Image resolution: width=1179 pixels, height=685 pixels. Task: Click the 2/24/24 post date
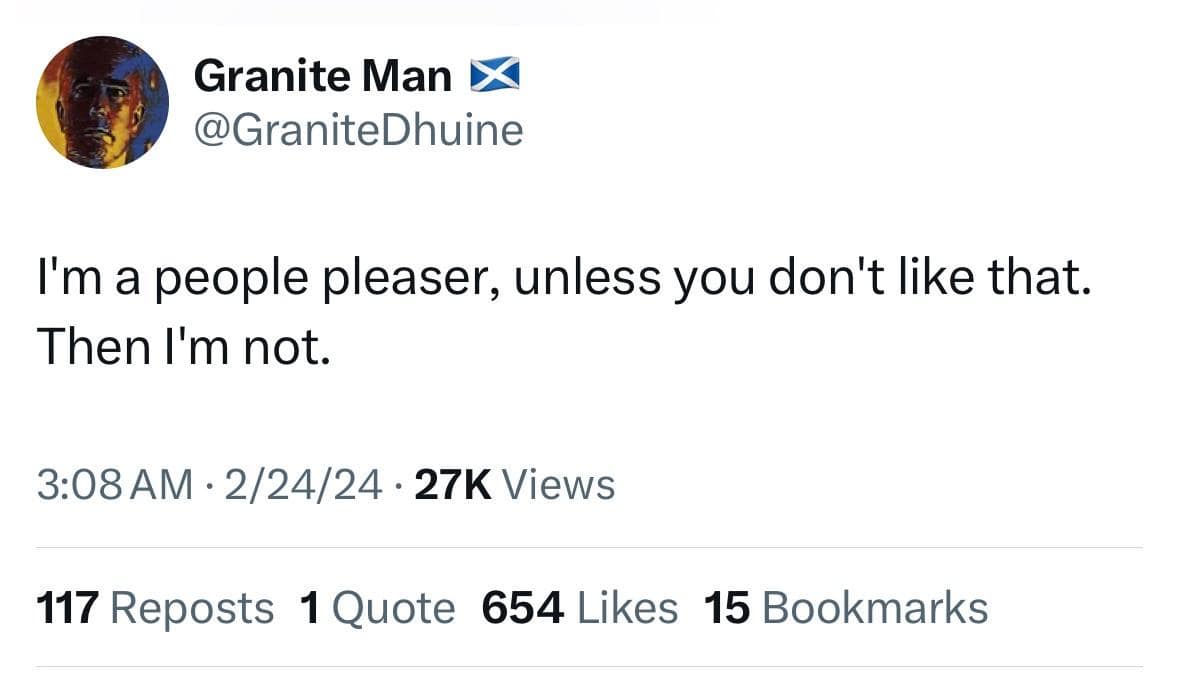[x=305, y=485]
